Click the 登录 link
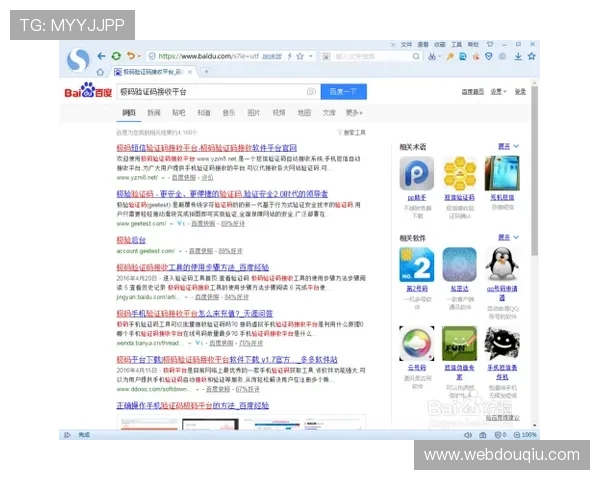 click(520, 91)
